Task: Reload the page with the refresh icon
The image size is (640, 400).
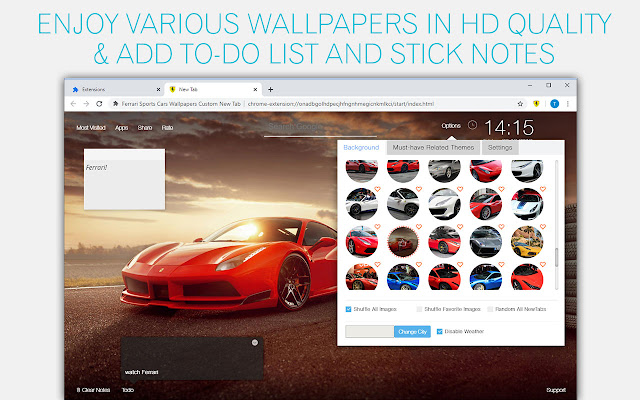Action: 99,104
